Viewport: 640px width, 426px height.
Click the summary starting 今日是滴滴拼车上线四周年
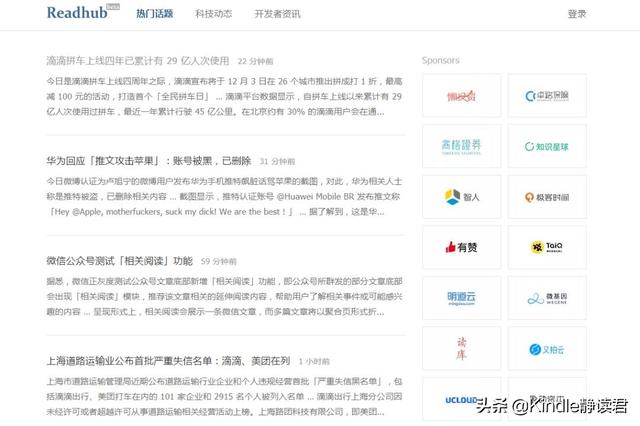pos(224,96)
